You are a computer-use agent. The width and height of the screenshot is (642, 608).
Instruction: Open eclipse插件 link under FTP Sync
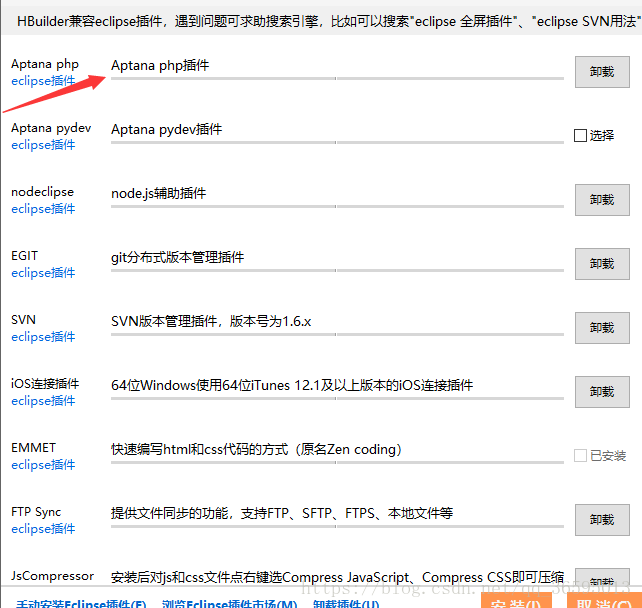pos(43,529)
